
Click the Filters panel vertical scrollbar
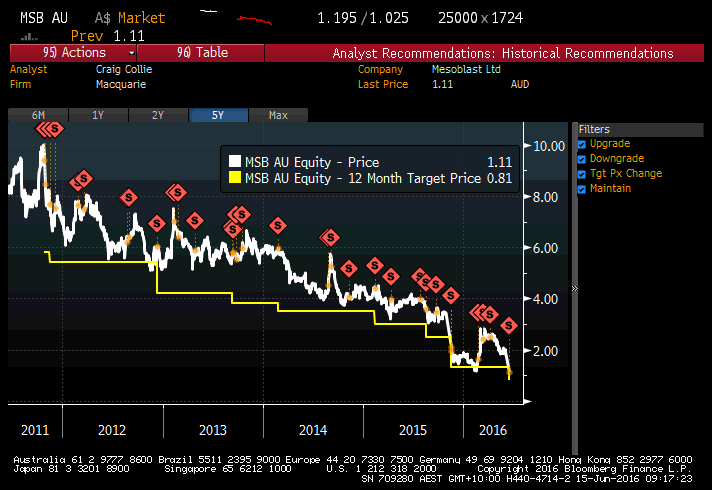click(575, 288)
